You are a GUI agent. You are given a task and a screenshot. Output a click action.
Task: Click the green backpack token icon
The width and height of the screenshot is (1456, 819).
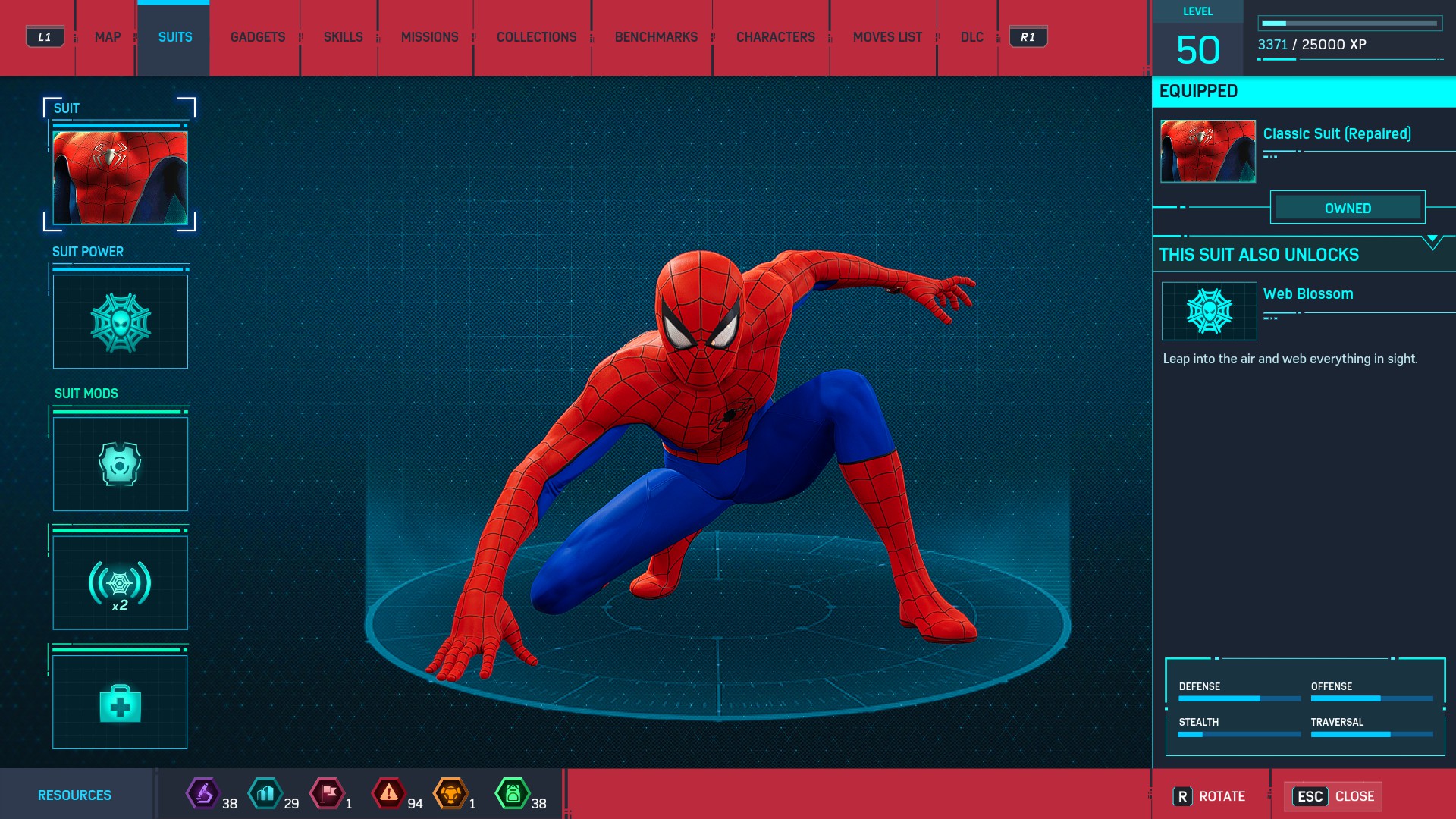(x=513, y=794)
